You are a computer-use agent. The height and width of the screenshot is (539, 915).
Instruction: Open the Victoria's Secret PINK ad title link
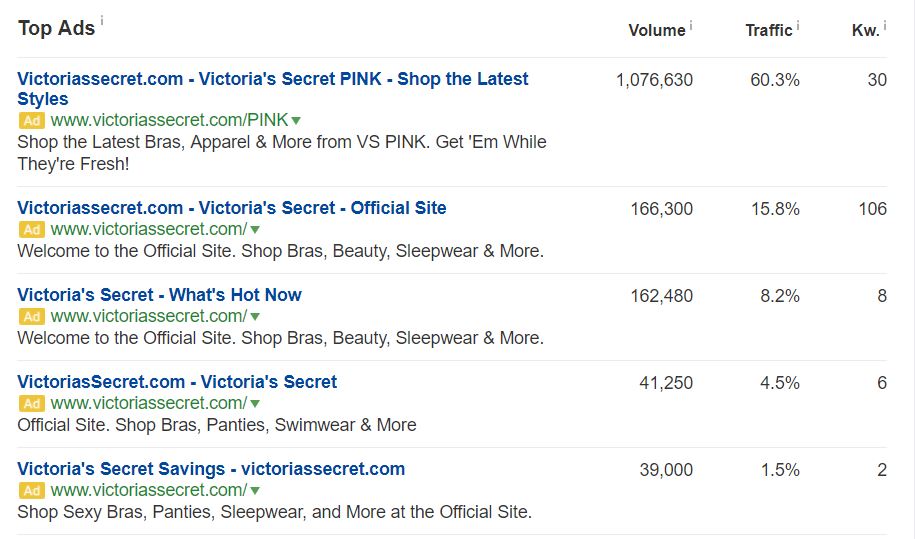coord(273,89)
